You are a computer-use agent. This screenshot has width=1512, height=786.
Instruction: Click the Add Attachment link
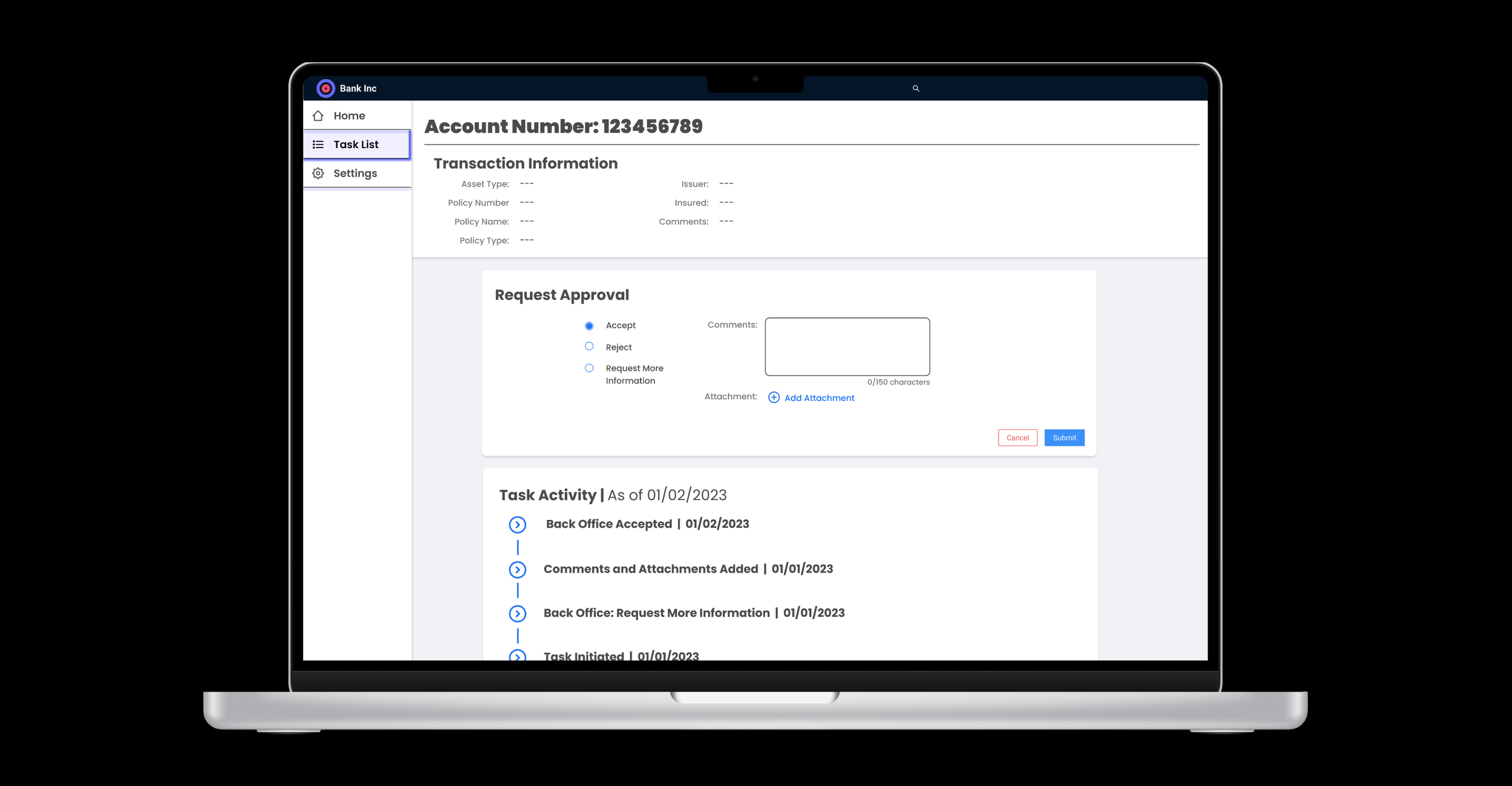click(819, 398)
